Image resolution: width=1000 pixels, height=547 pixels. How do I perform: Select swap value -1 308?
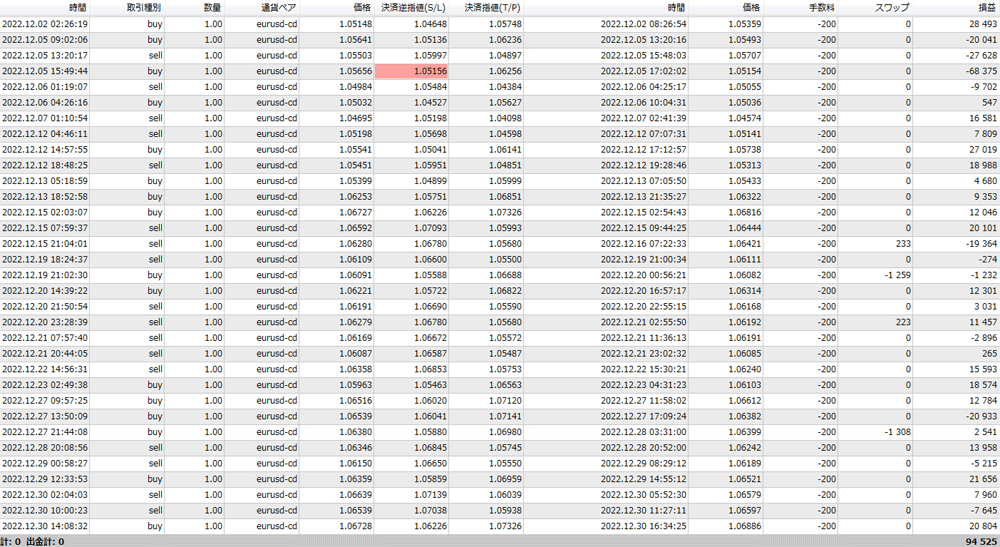(x=898, y=432)
